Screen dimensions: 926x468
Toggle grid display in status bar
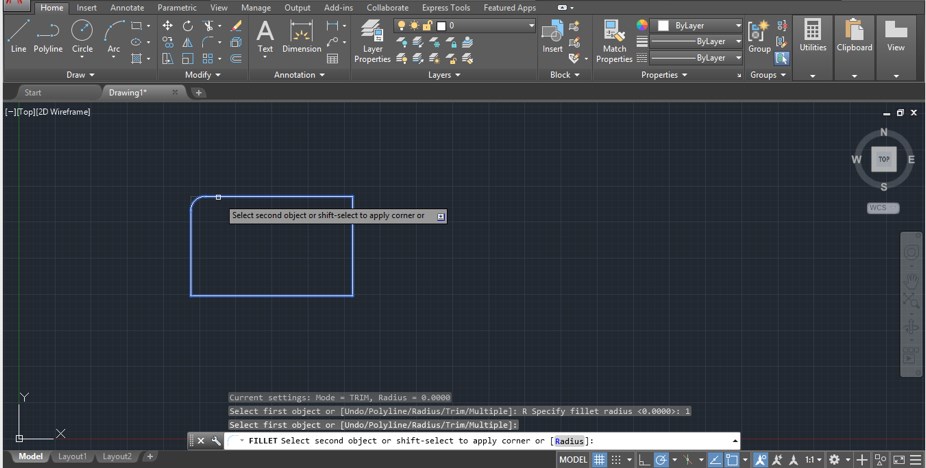600,460
